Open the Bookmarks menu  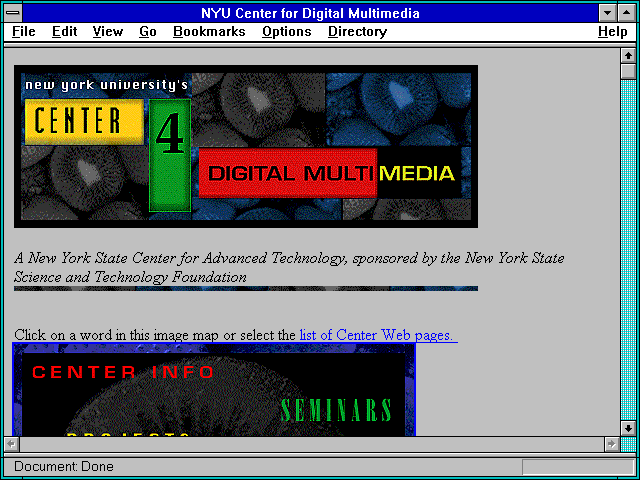[x=209, y=32]
